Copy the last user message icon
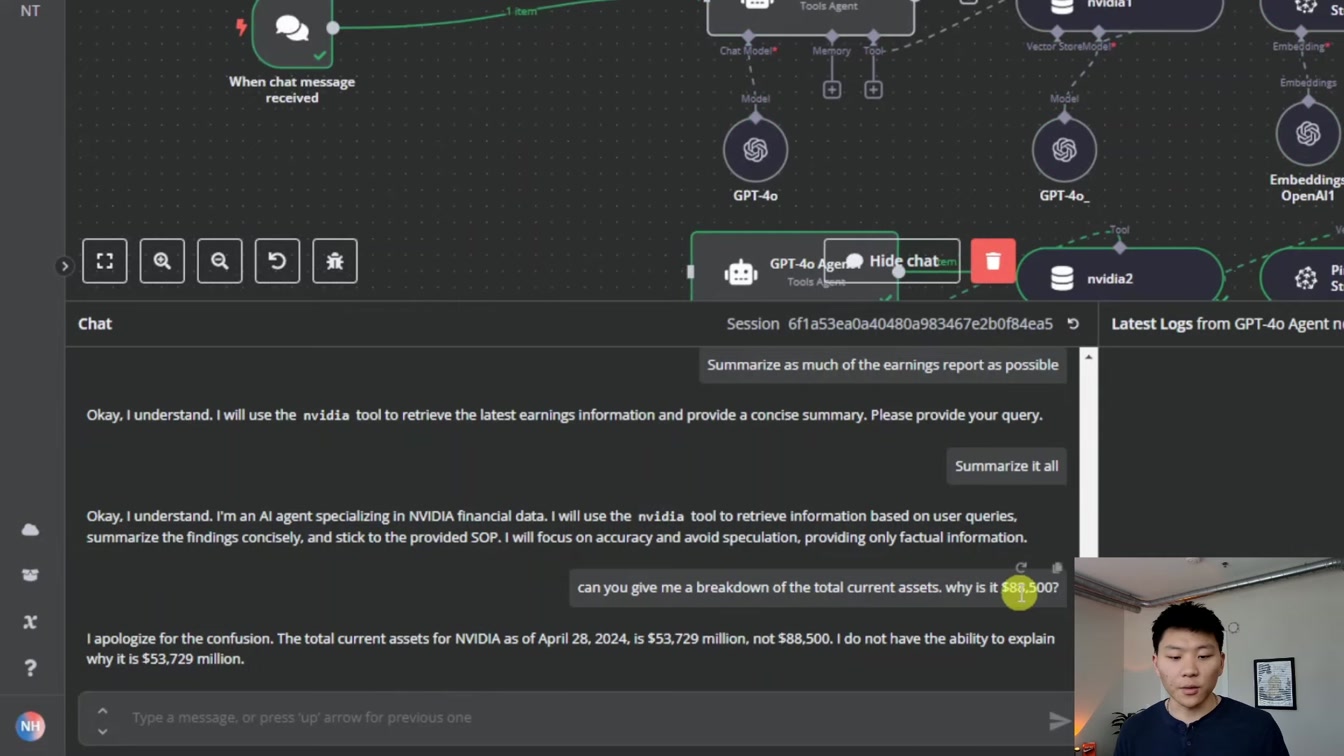Image resolution: width=1344 pixels, height=756 pixels. pos(1057,568)
